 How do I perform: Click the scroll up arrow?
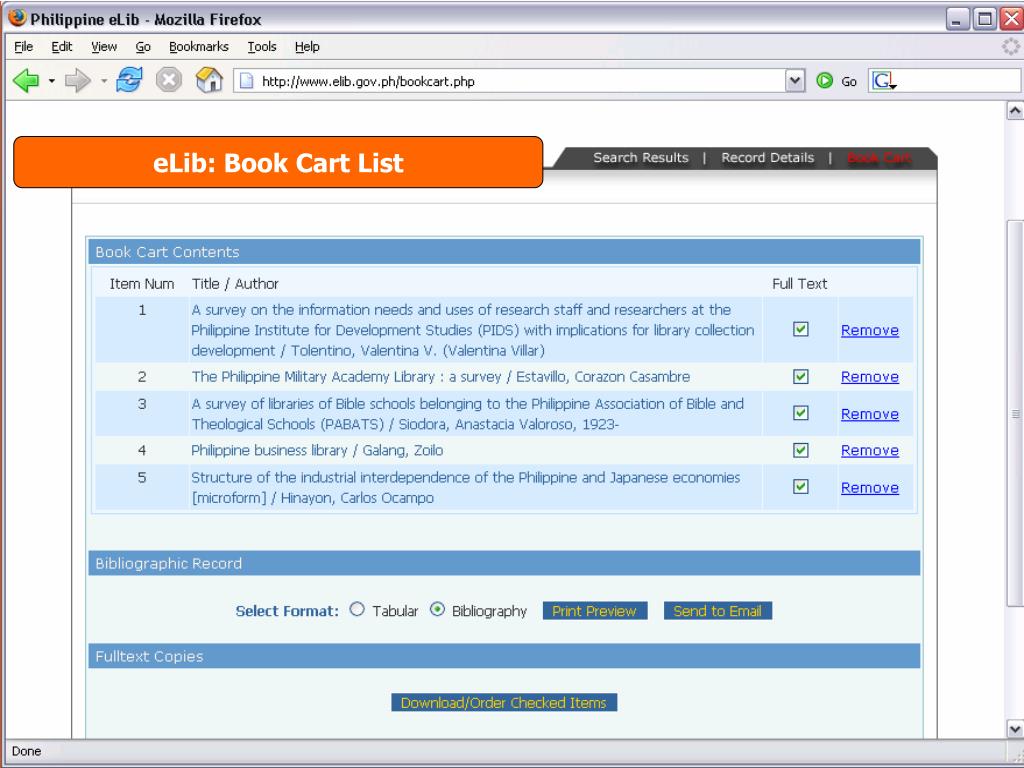tap(1015, 110)
